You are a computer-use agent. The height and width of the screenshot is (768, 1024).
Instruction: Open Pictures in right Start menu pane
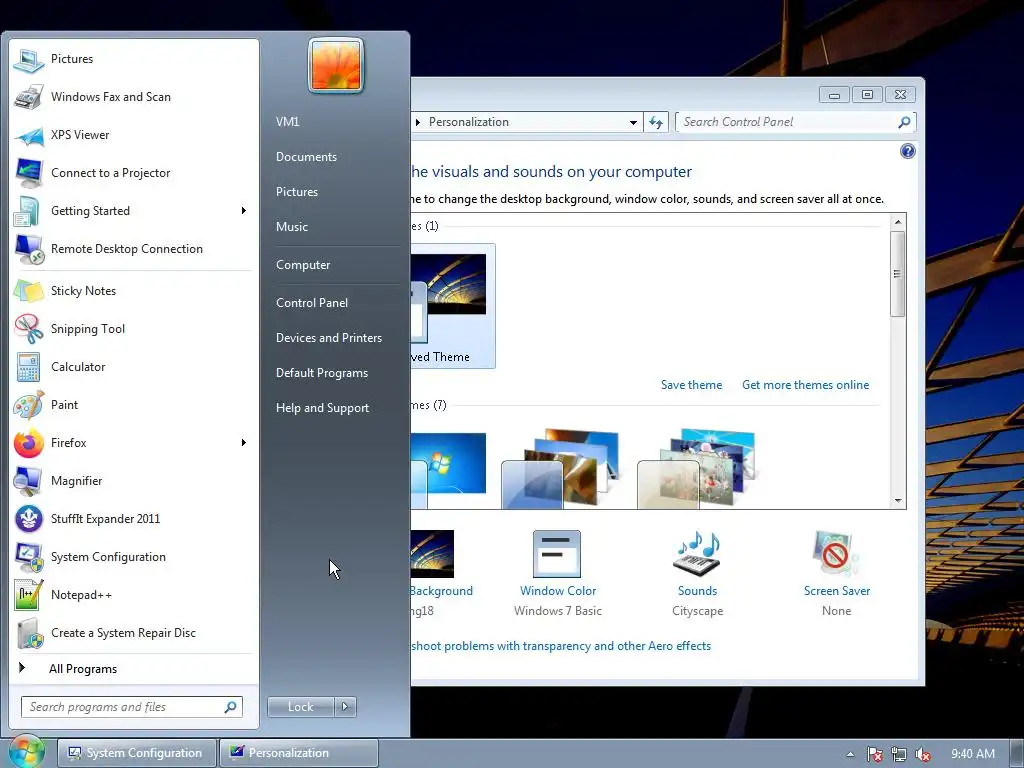tap(296, 191)
